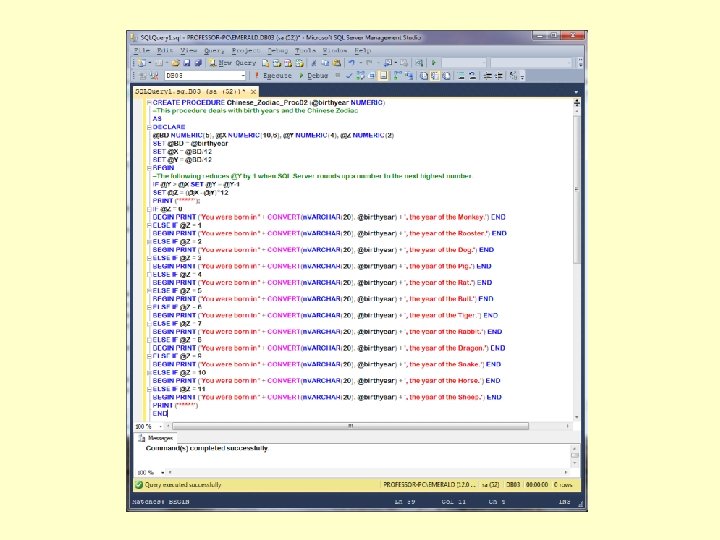This screenshot has width=720, height=540.
Task: Click the Cancel Executing Query stop icon
Action: click(338, 75)
